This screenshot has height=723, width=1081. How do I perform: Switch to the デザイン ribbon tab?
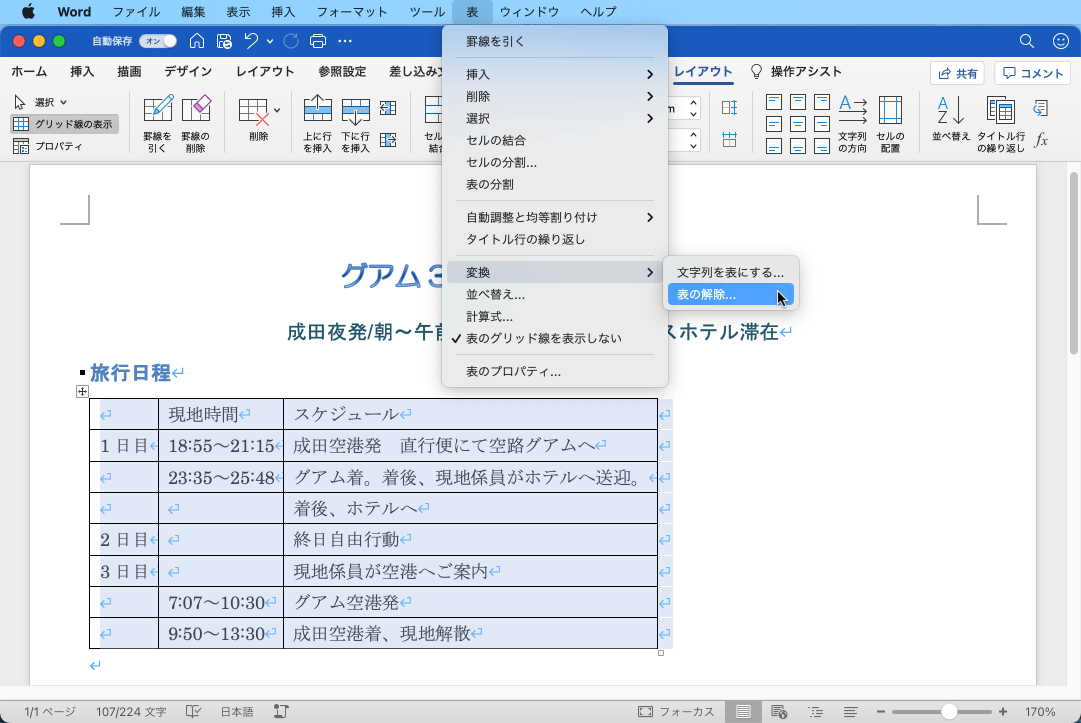188,72
